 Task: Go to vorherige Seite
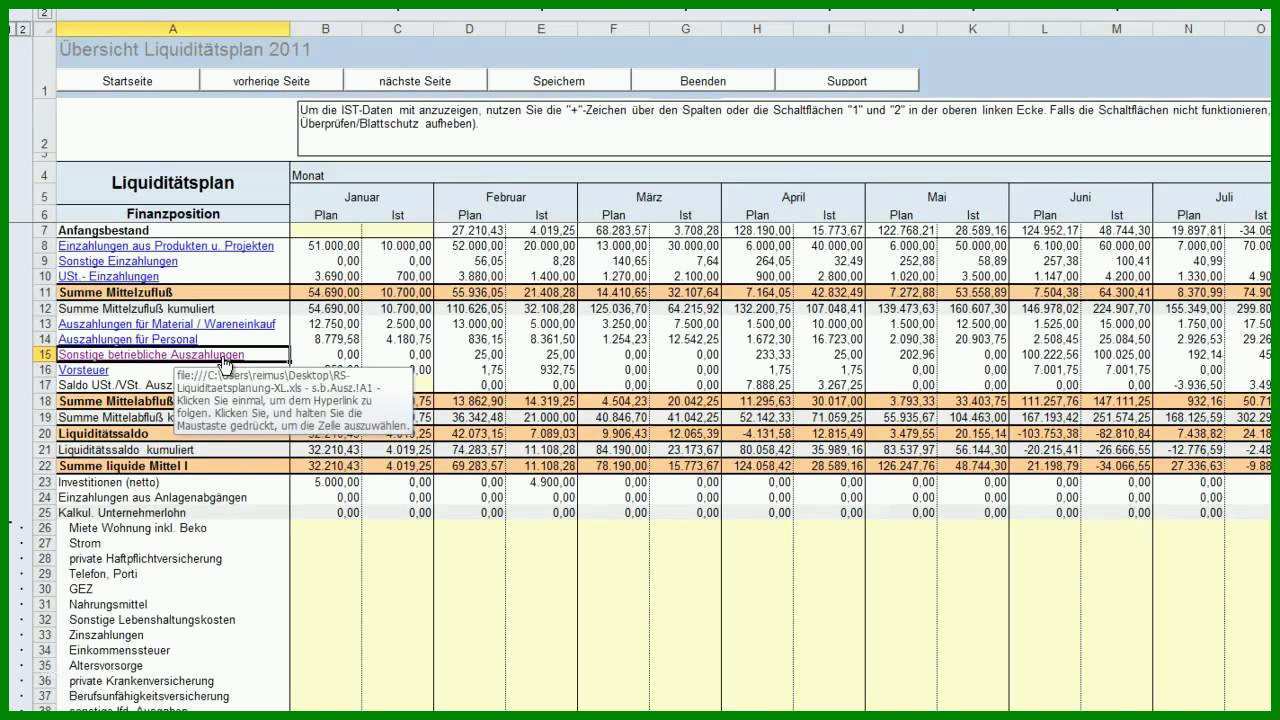(x=271, y=81)
